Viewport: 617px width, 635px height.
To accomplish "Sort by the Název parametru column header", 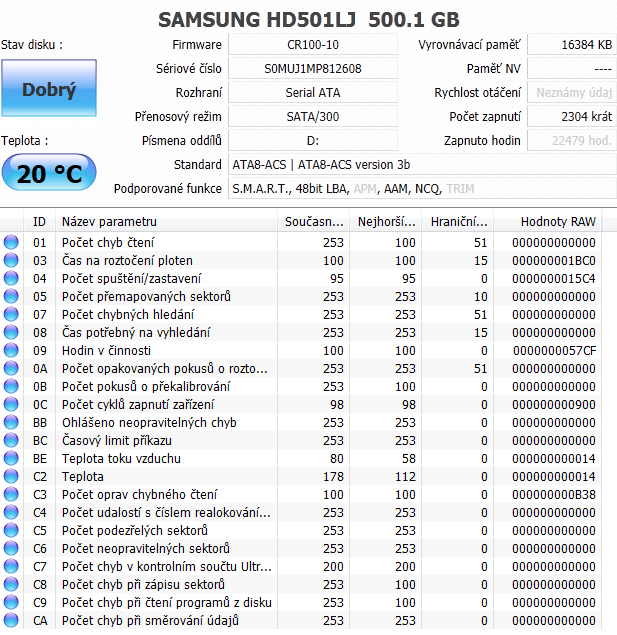I will pos(166,222).
